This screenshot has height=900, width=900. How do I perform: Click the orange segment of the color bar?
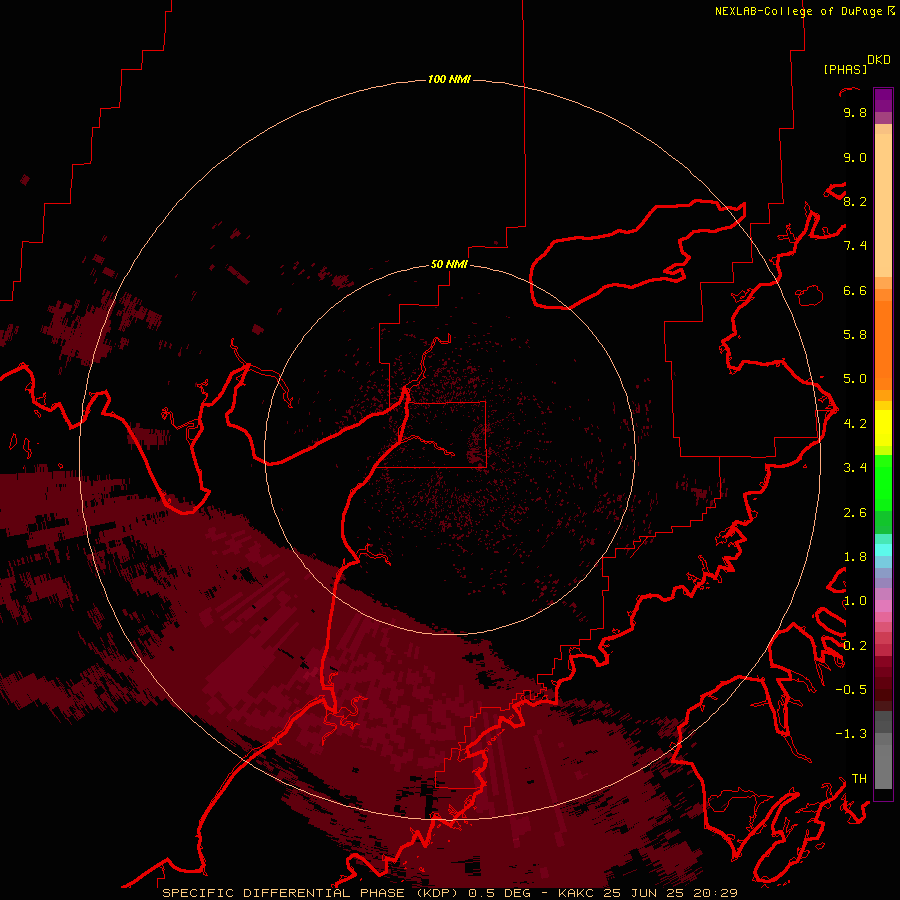click(883, 344)
